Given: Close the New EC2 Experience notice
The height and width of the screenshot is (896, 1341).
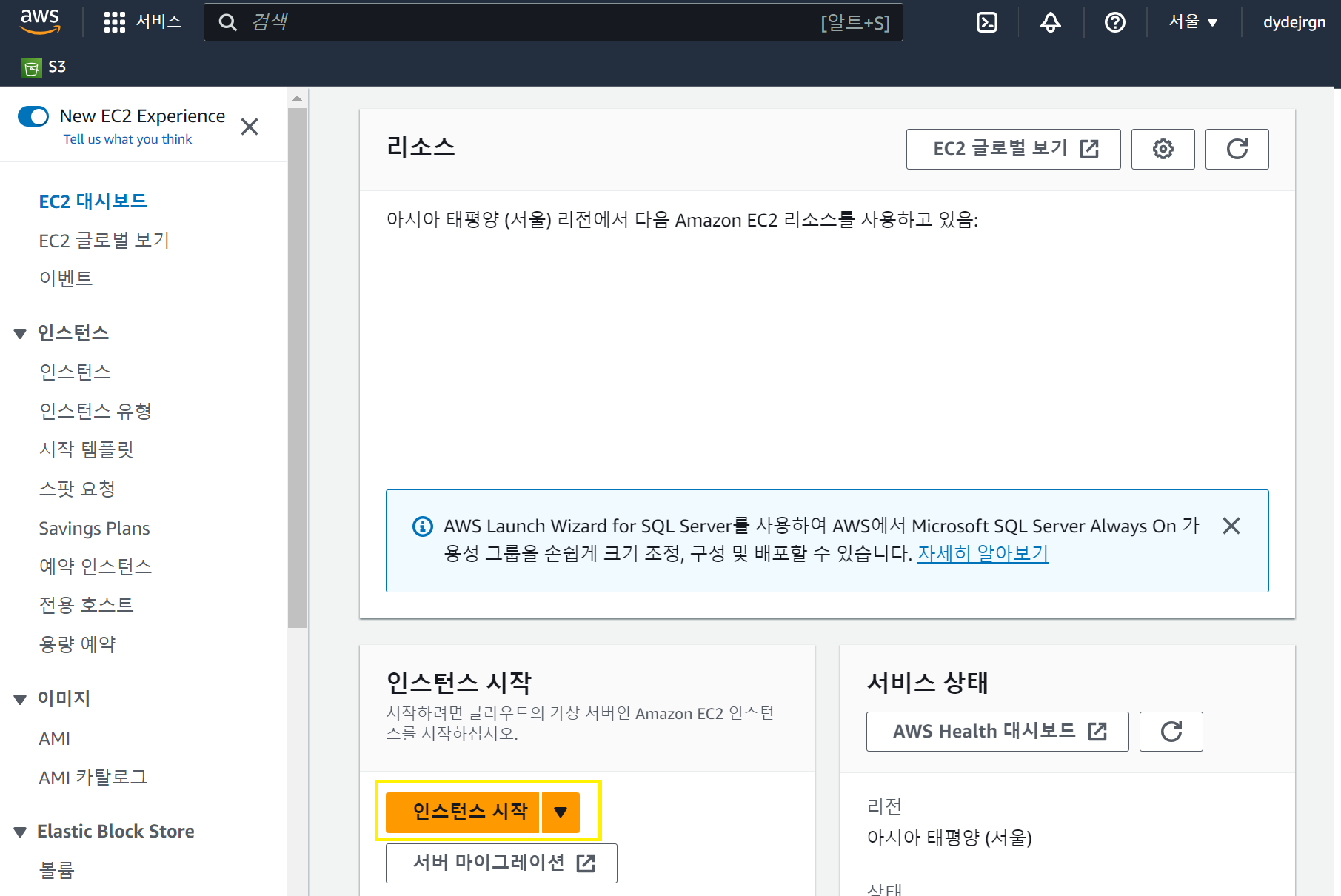Looking at the screenshot, I should [x=250, y=127].
